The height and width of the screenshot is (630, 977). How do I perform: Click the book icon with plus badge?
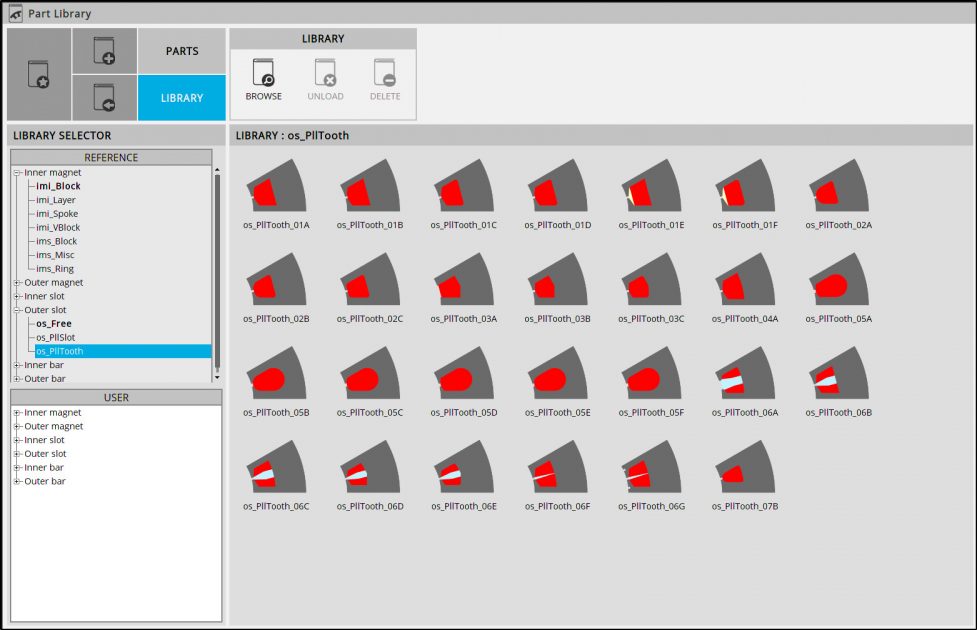pos(104,51)
